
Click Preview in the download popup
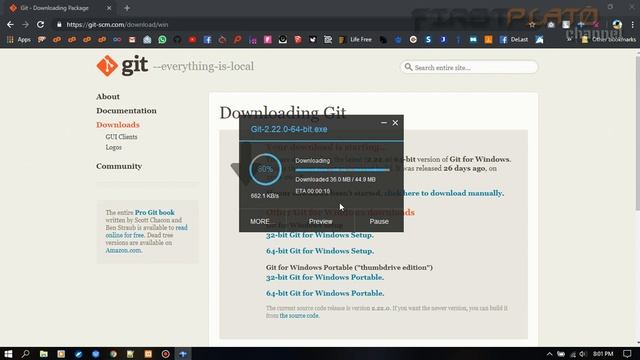[x=320, y=221]
